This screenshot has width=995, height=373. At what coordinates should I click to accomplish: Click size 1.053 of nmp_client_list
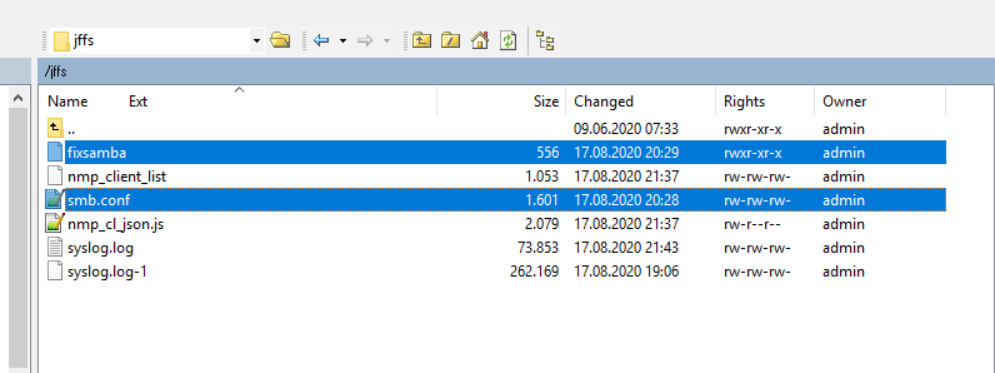(x=542, y=176)
